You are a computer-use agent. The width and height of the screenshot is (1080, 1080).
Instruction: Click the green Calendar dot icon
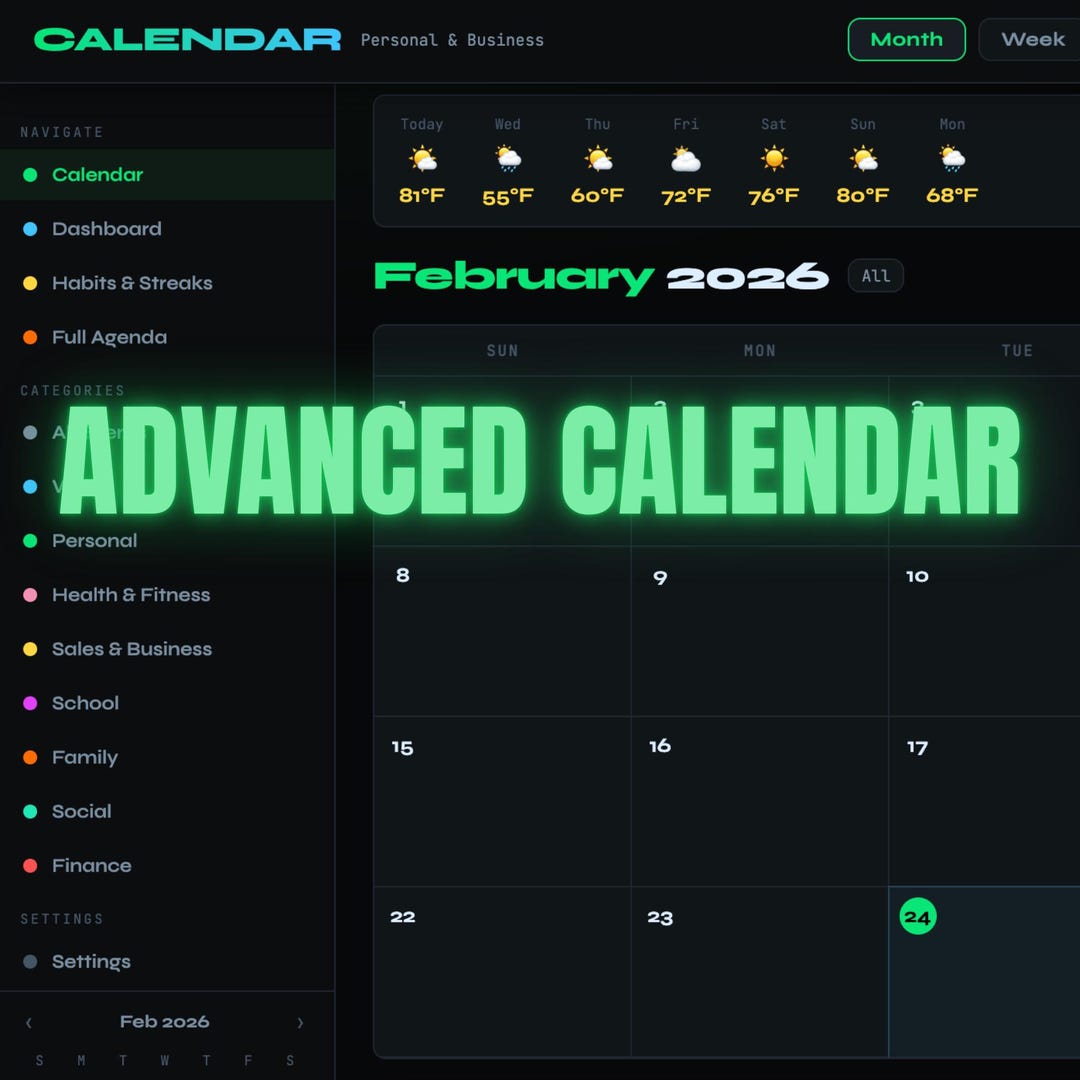[30, 175]
